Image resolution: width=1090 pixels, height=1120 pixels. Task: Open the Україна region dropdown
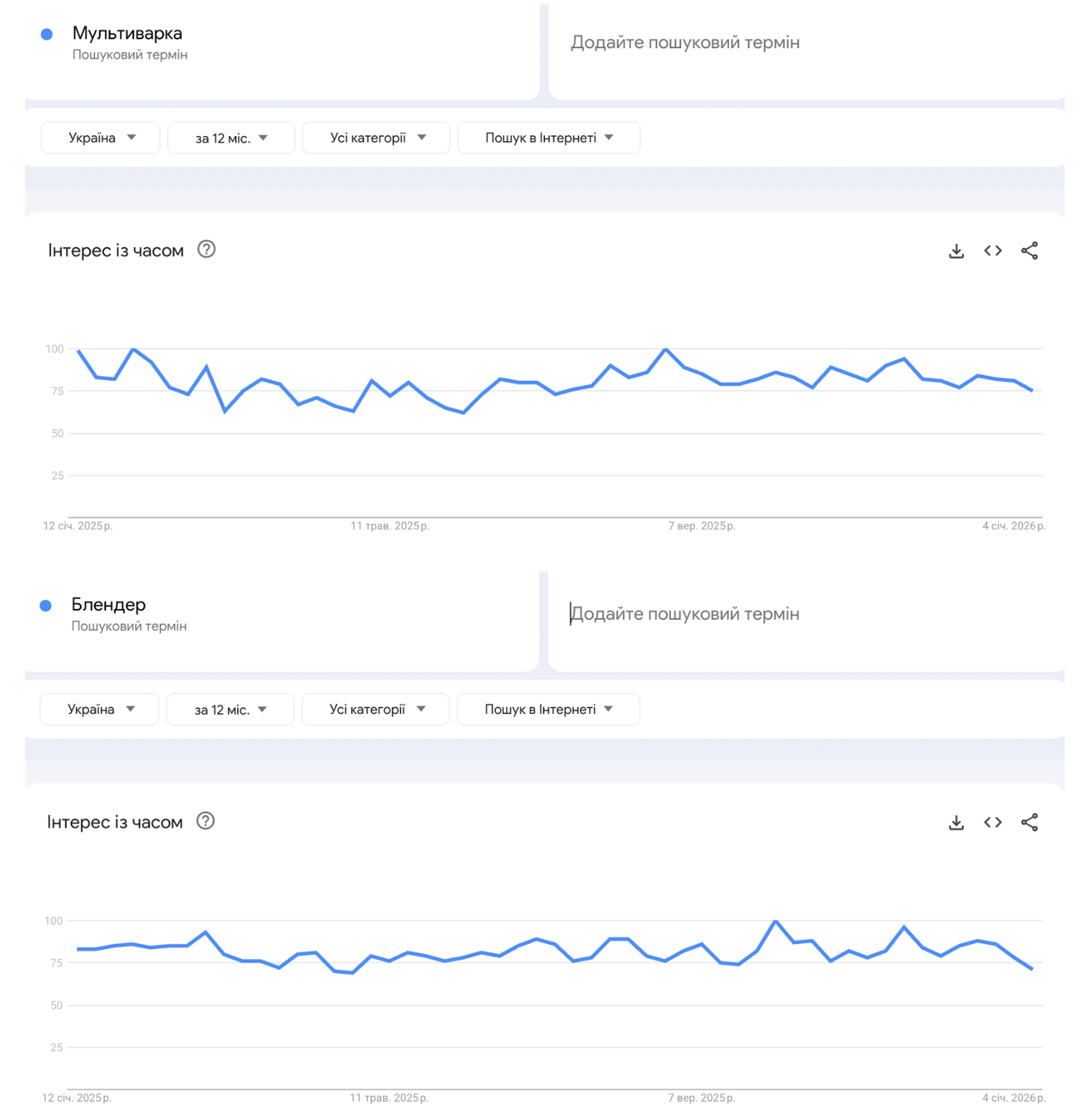point(100,138)
